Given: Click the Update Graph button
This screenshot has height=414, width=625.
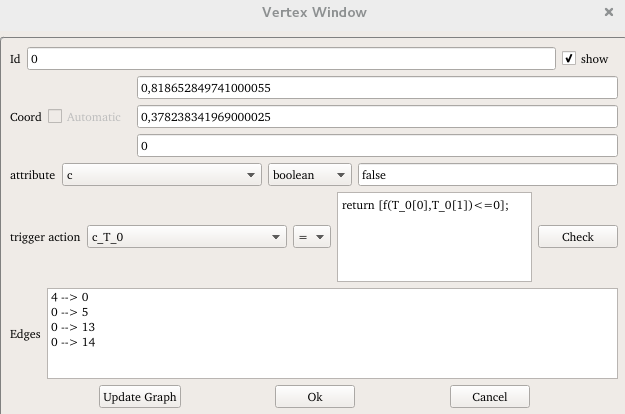Looking at the screenshot, I should point(140,397).
